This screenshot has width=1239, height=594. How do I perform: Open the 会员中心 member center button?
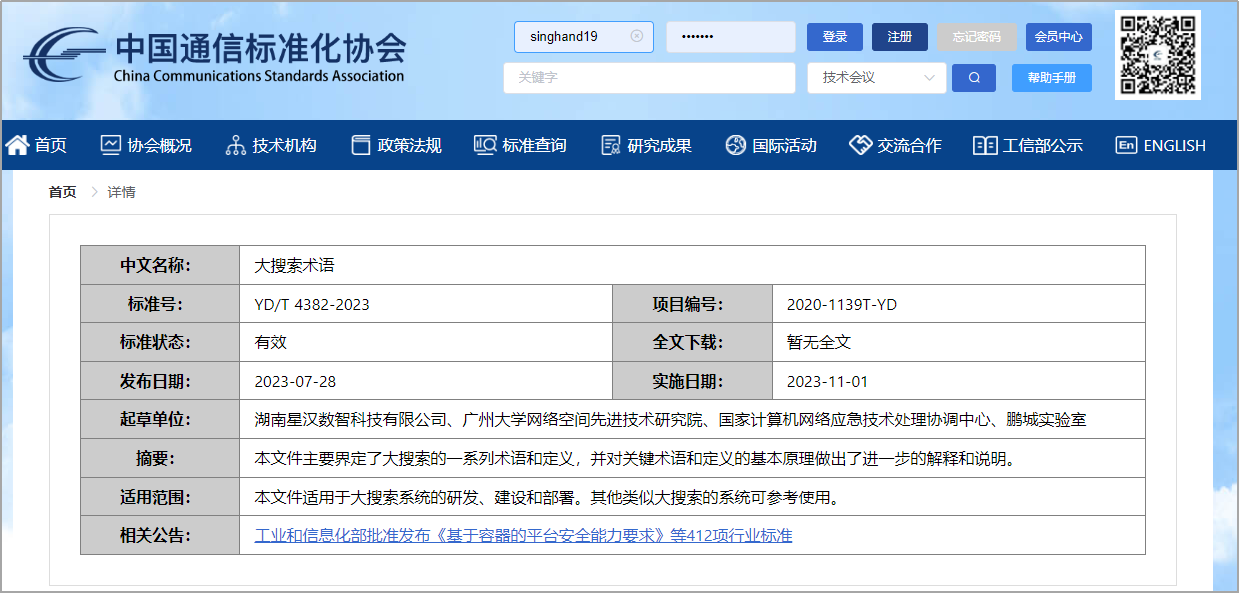[x=1059, y=37]
